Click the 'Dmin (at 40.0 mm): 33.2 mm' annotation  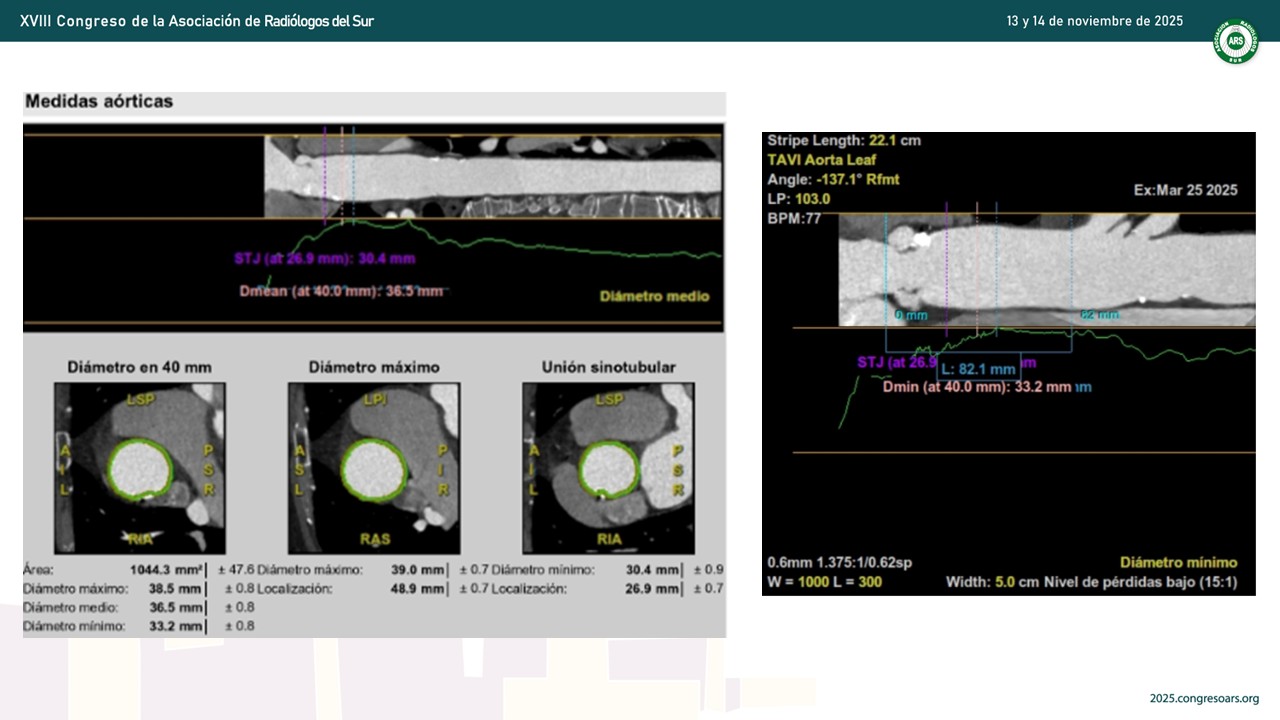point(977,387)
